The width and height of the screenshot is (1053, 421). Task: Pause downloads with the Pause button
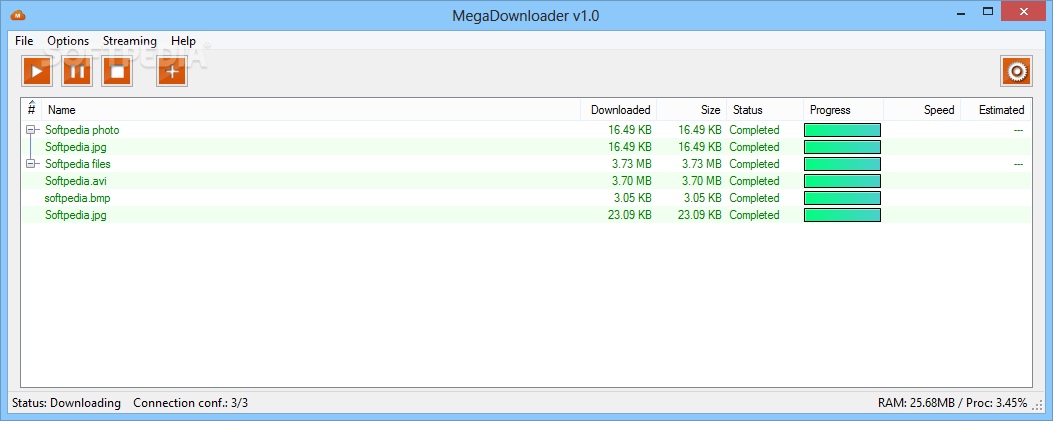(x=77, y=71)
